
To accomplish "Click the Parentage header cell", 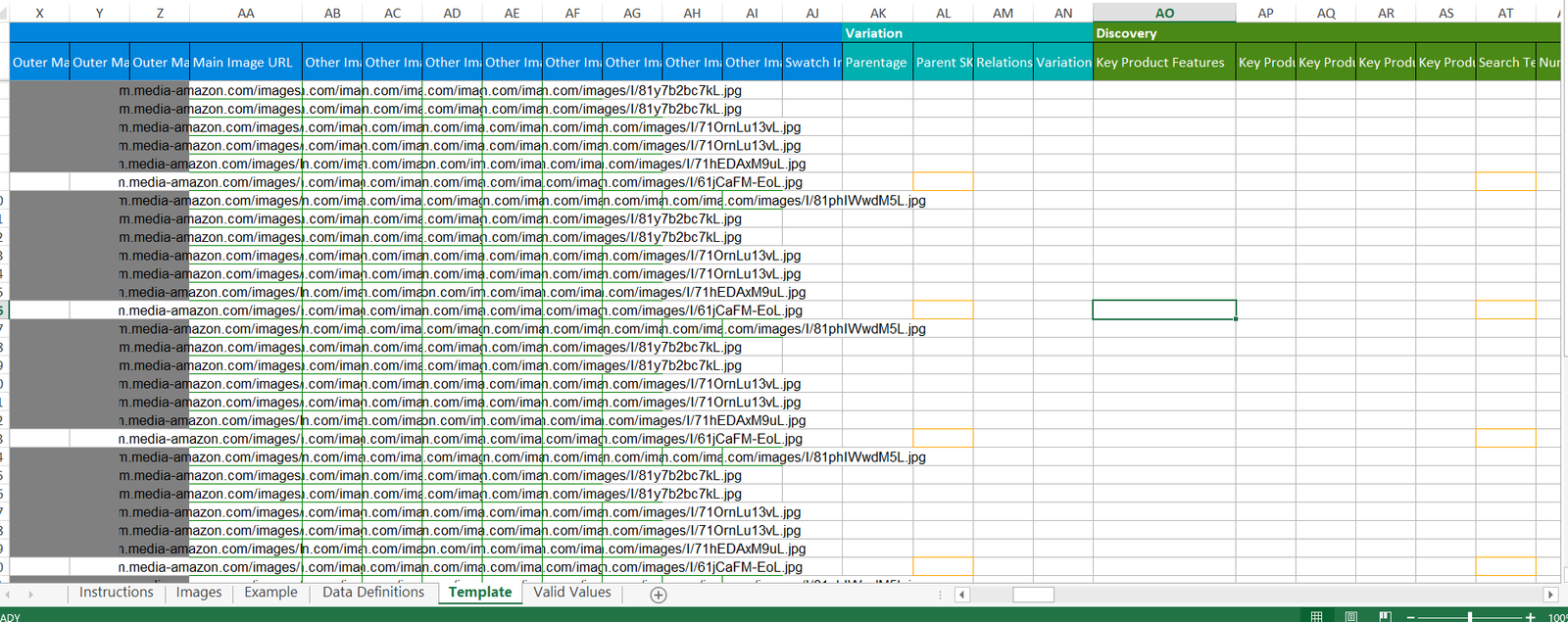I will pos(877,63).
